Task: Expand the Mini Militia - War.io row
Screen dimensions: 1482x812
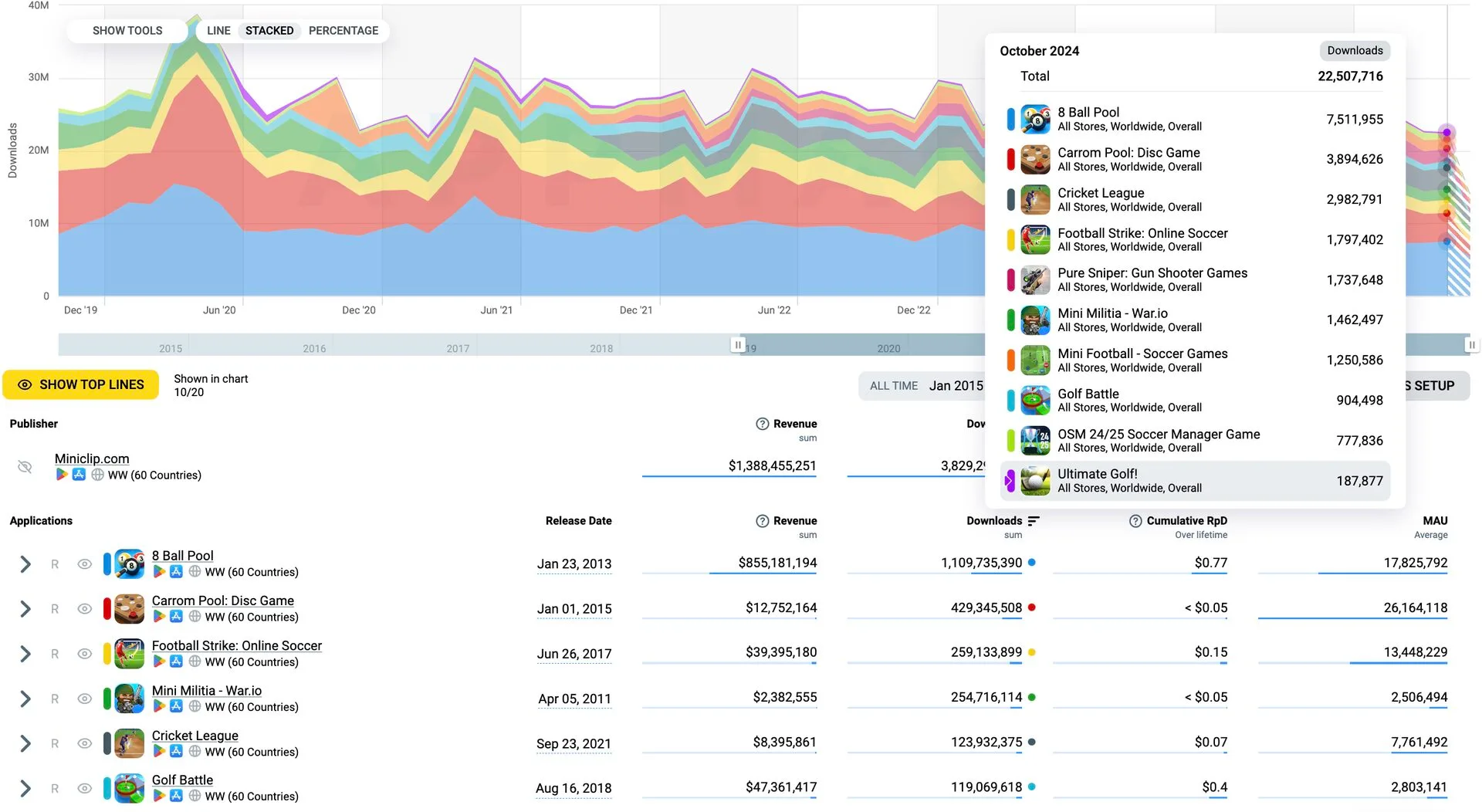Action: click(x=25, y=699)
